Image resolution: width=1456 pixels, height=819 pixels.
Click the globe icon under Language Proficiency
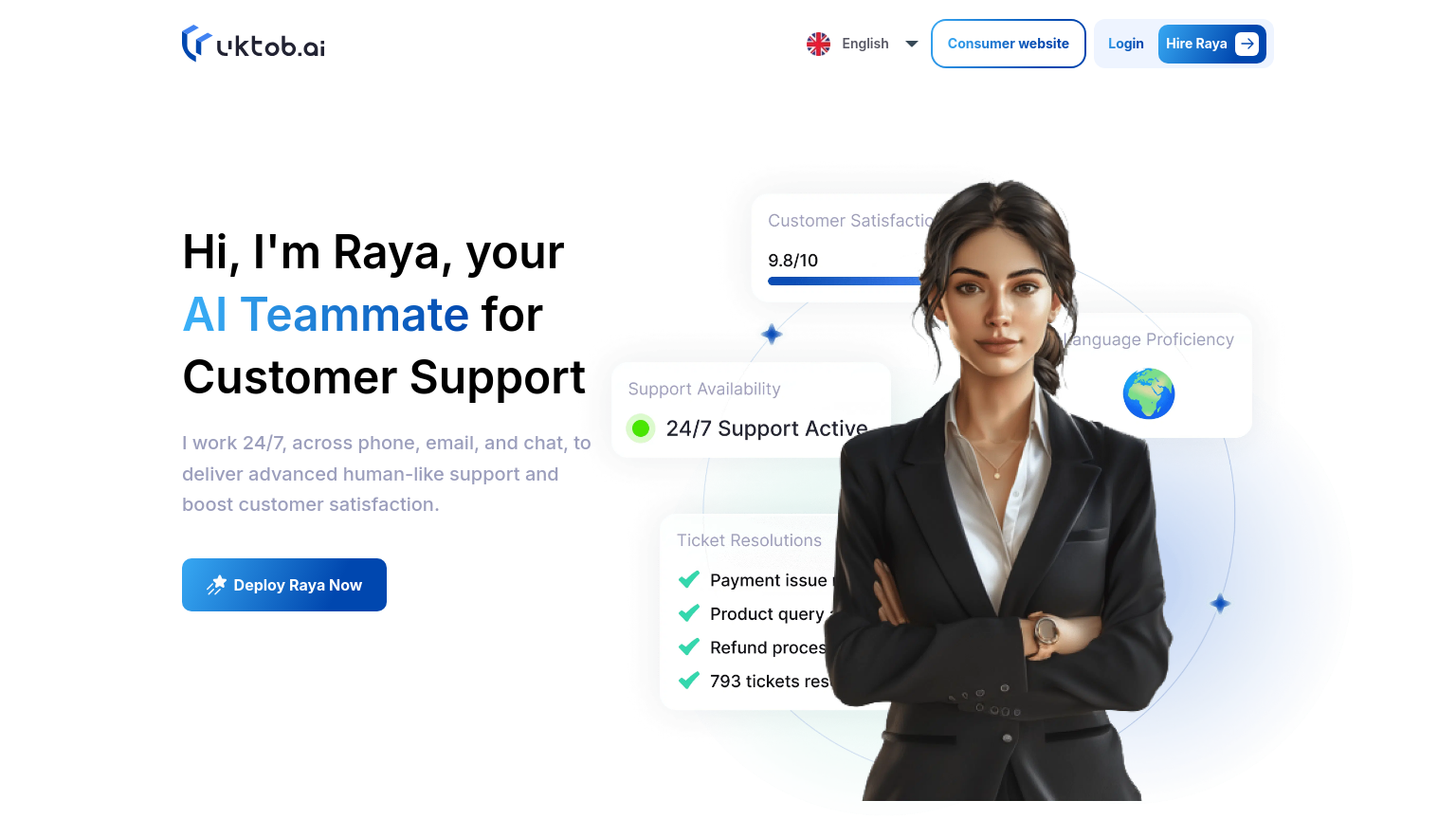coord(1149,393)
